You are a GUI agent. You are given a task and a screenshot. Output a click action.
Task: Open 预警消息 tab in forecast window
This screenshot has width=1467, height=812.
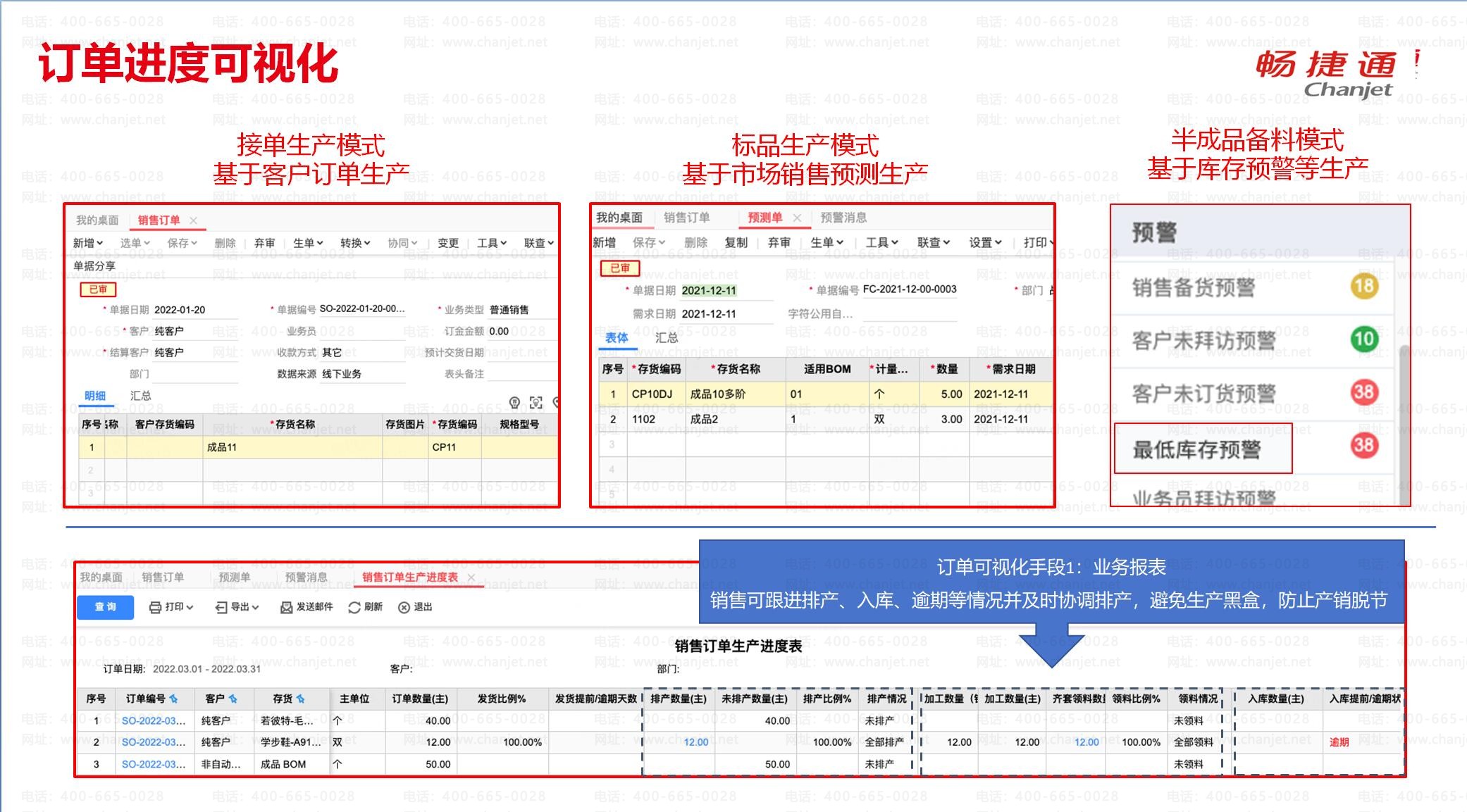843,218
